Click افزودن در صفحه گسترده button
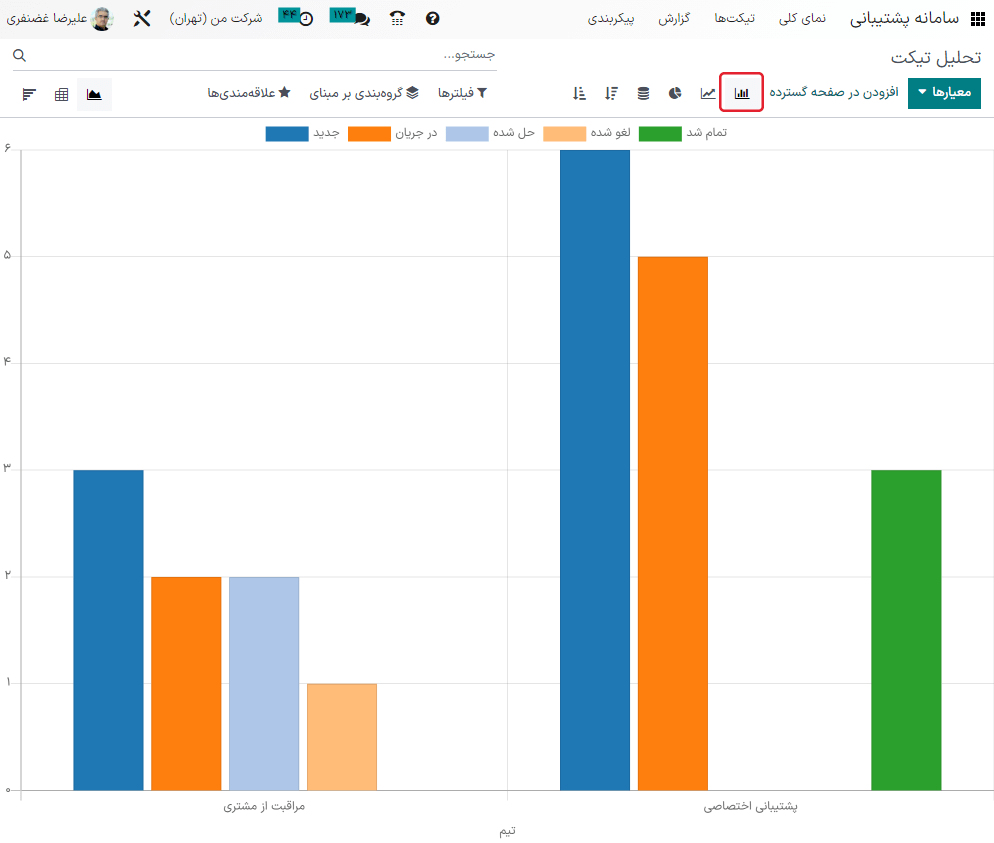Screen dimensions: 994x843 [x=833, y=93]
